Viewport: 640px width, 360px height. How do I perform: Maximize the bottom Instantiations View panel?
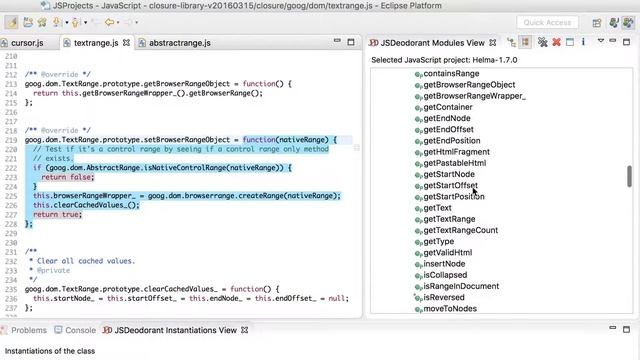tap(627, 329)
